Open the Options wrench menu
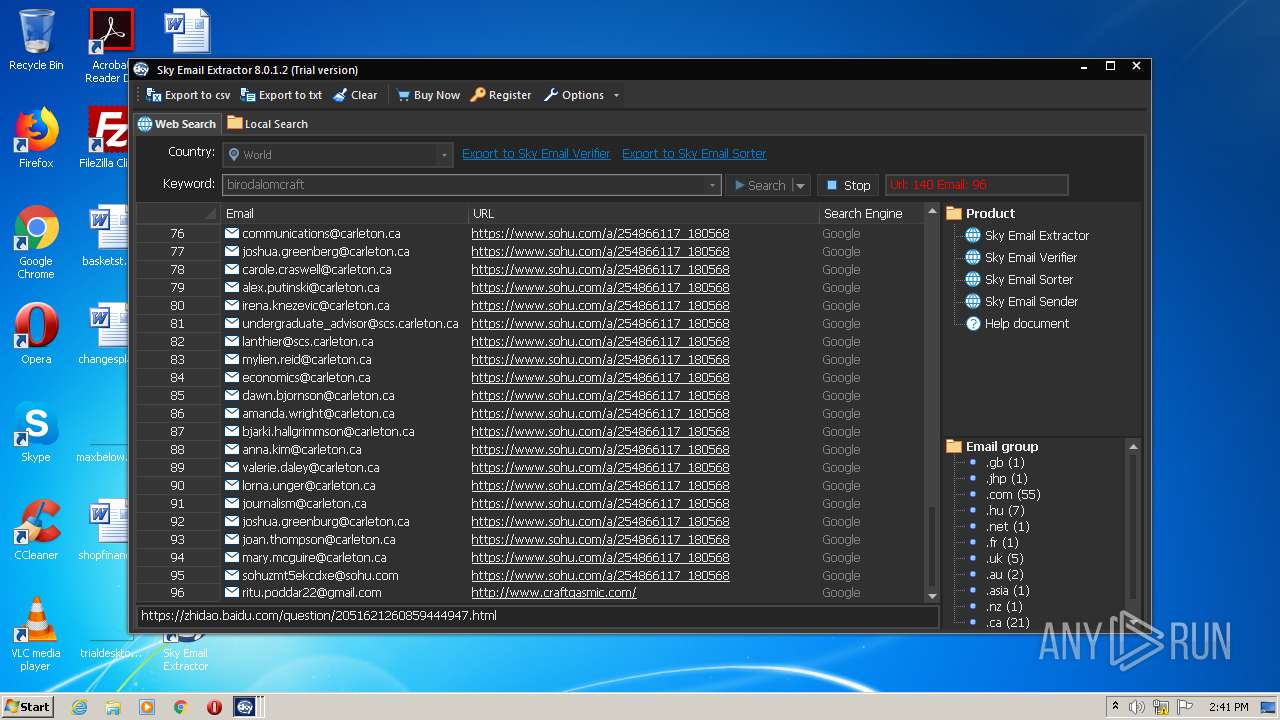The width and height of the screenshot is (1280, 720). pos(573,95)
